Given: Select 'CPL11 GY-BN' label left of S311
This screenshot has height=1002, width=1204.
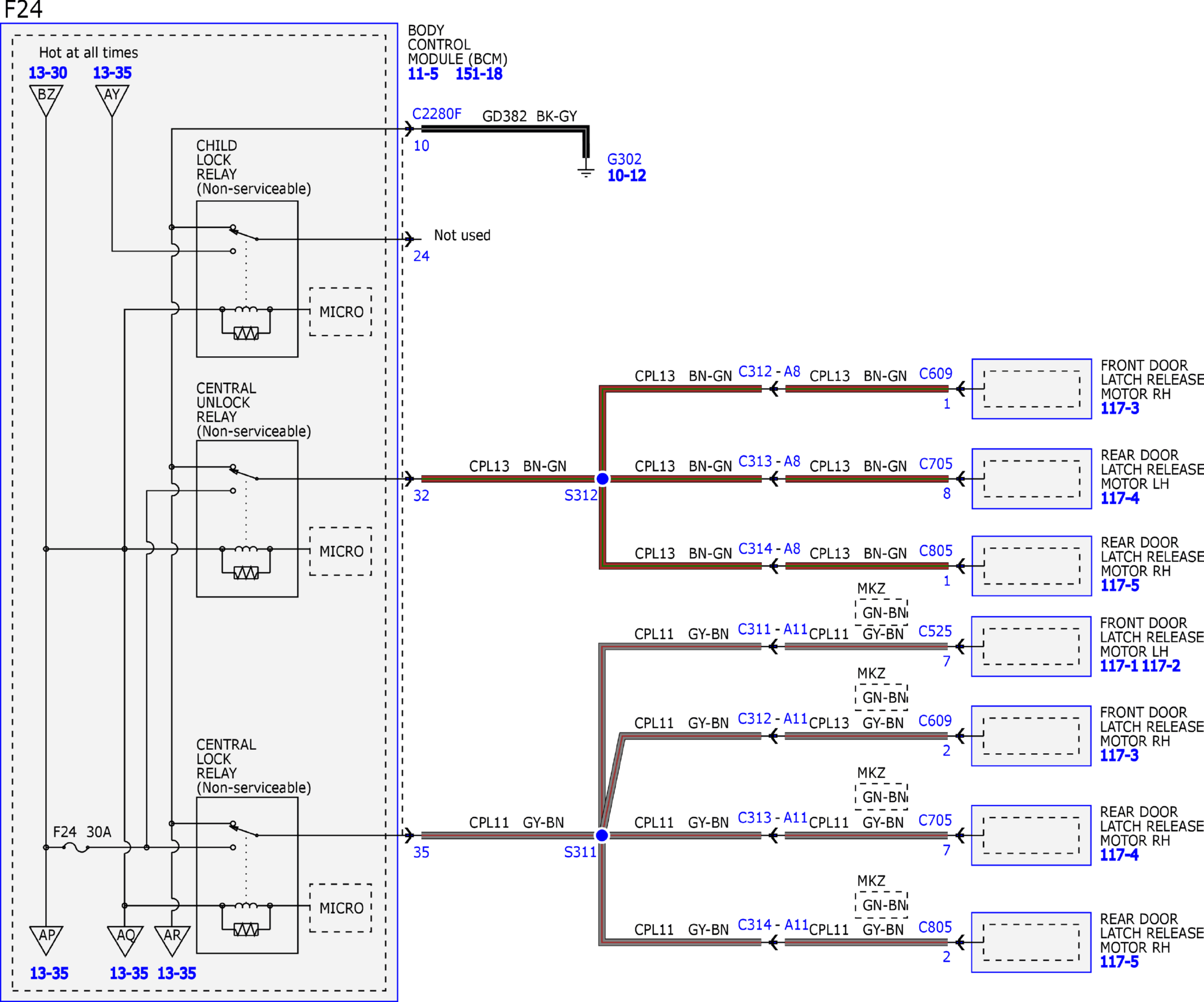Looking at the screenshot, I should click(x=517, y=823).
